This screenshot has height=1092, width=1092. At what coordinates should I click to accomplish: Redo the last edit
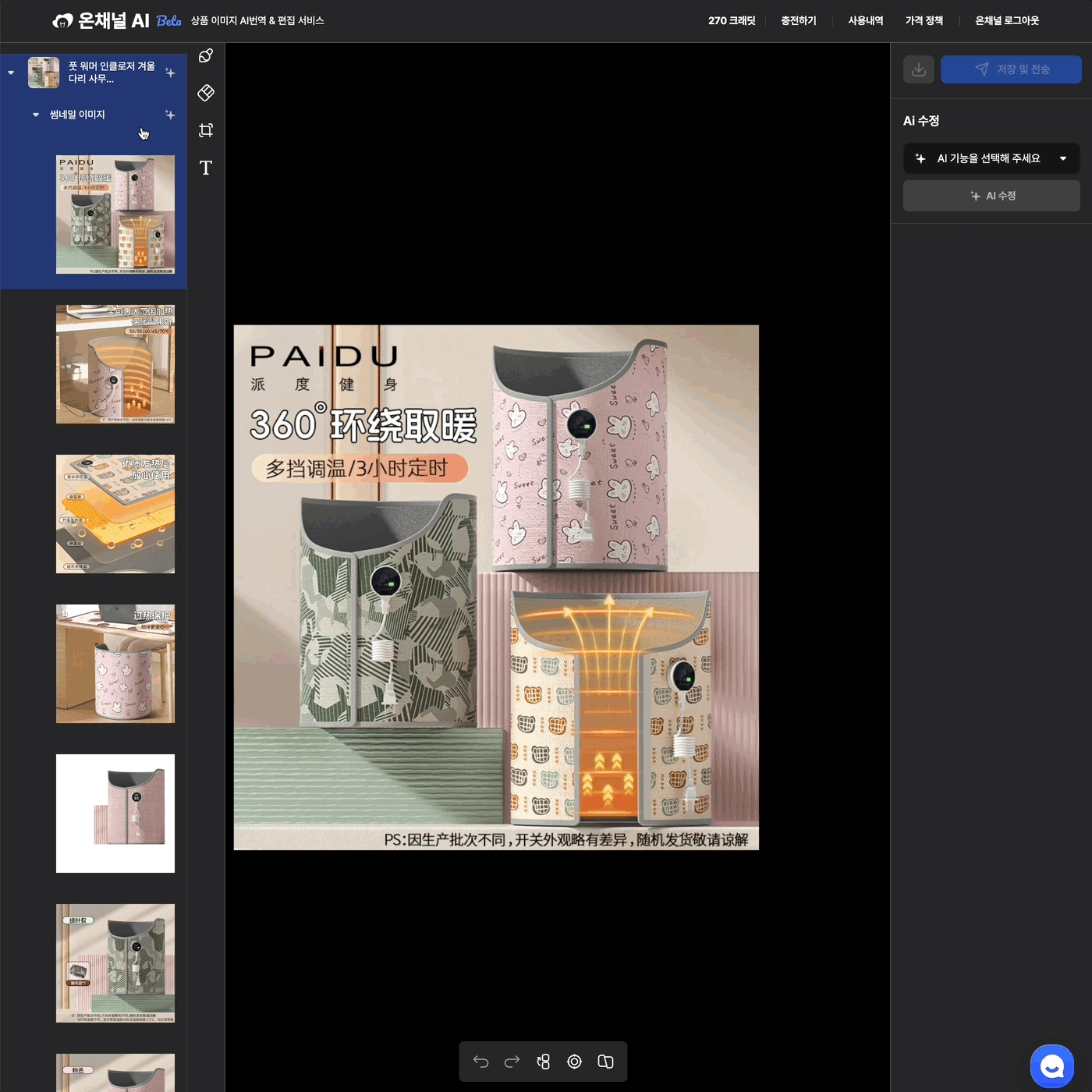(x=512, y=1062)
